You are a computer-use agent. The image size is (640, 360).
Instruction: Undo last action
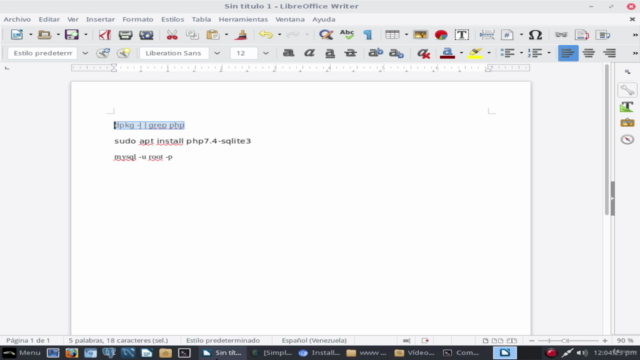[266, 35]
